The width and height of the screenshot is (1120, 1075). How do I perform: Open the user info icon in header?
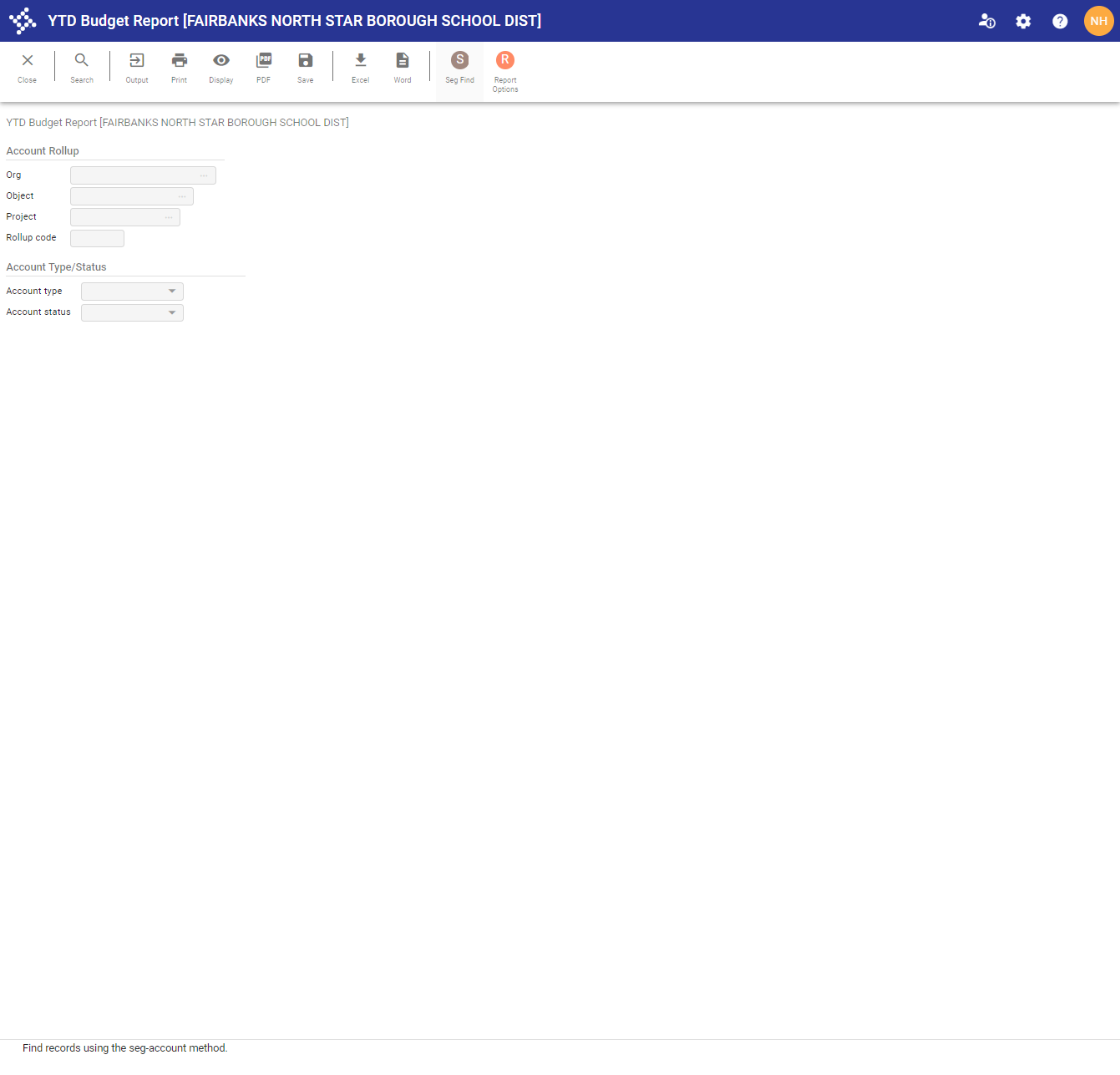(987, 21)
